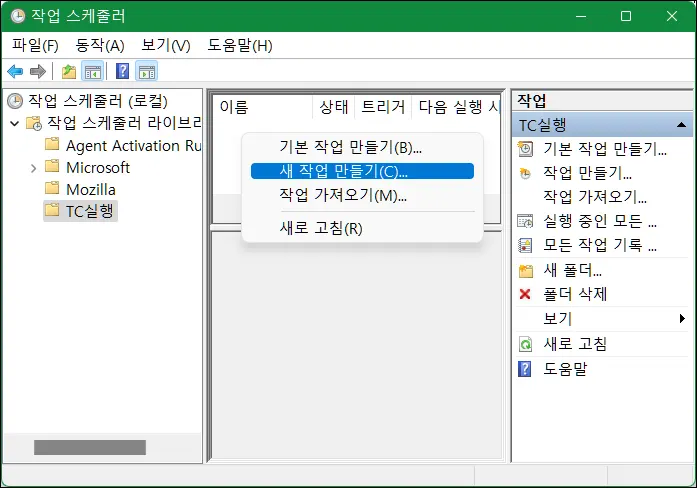
Task: Open the 보기(V) menu
Action: (x=166, y=45)
